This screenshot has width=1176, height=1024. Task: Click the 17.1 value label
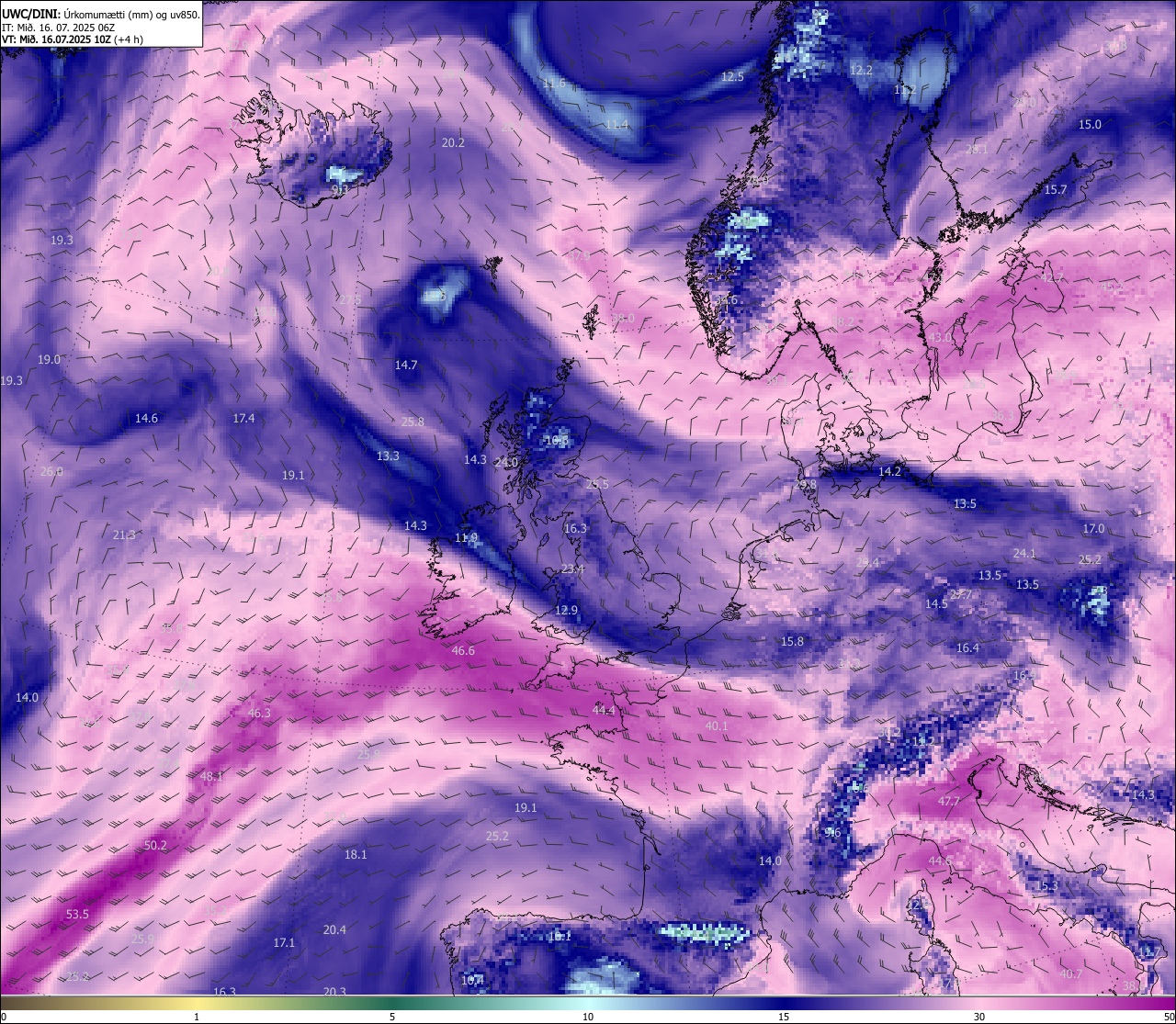pos(284,942)
